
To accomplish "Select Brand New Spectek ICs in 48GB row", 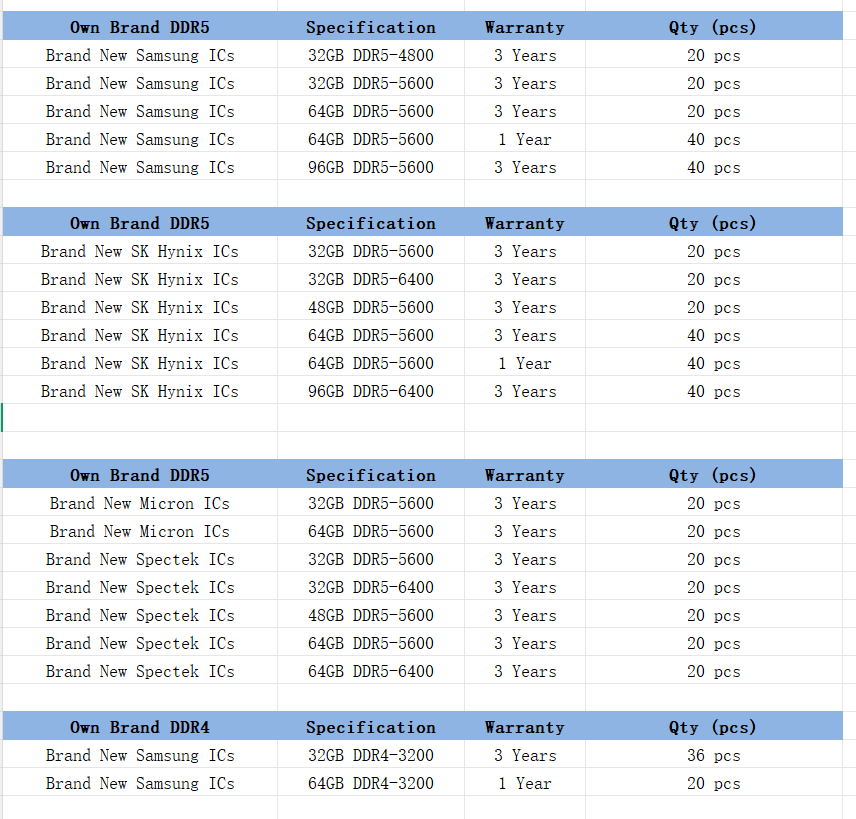I will 140,615.
